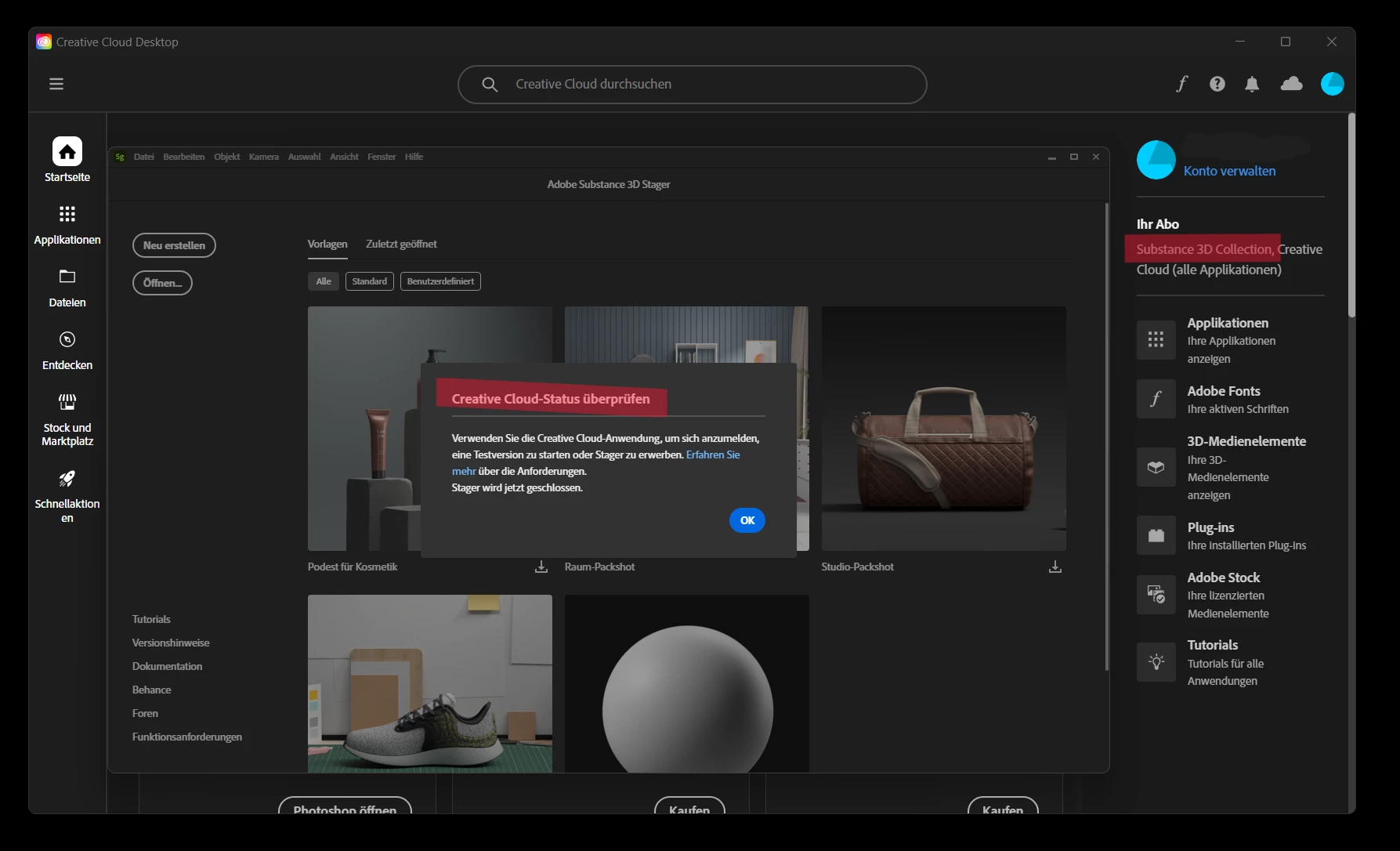Image resolution: width=1400 pixels, height=851 pixels.
Task: Open Hilfe menu in Stager
Action: point(414,157)
